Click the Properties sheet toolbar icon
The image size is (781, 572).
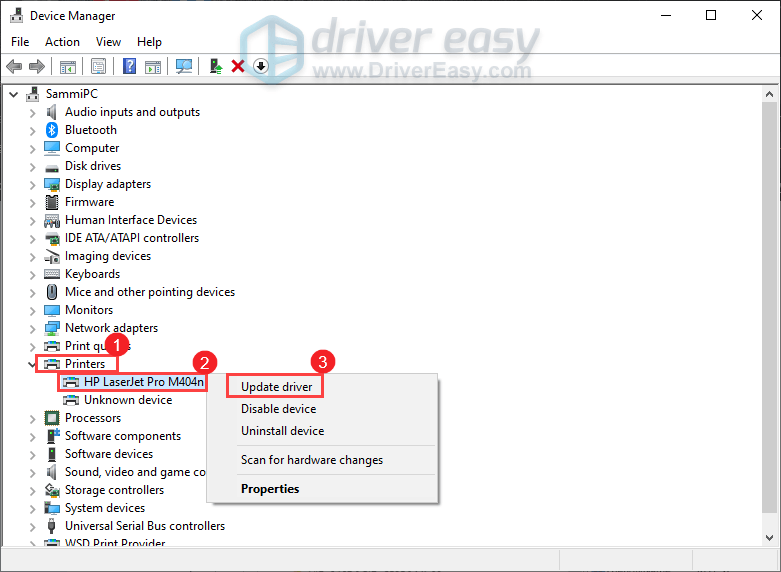click(99, 66)
